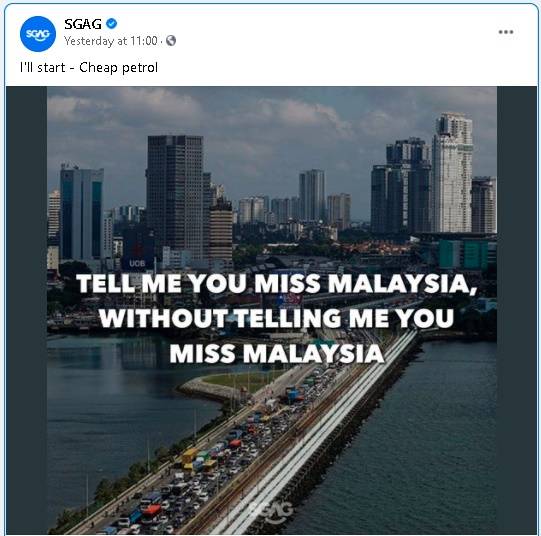This screenshot has width=541, height=536.
Task: Select the caption 'I'll start - Cheap petrol'
Action: [89, 67]
